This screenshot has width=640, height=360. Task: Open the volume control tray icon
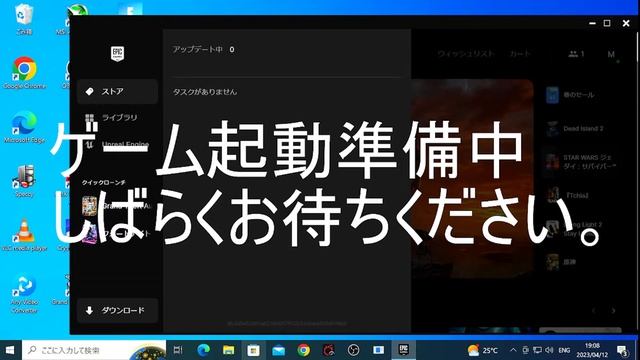tap(549, 350)
